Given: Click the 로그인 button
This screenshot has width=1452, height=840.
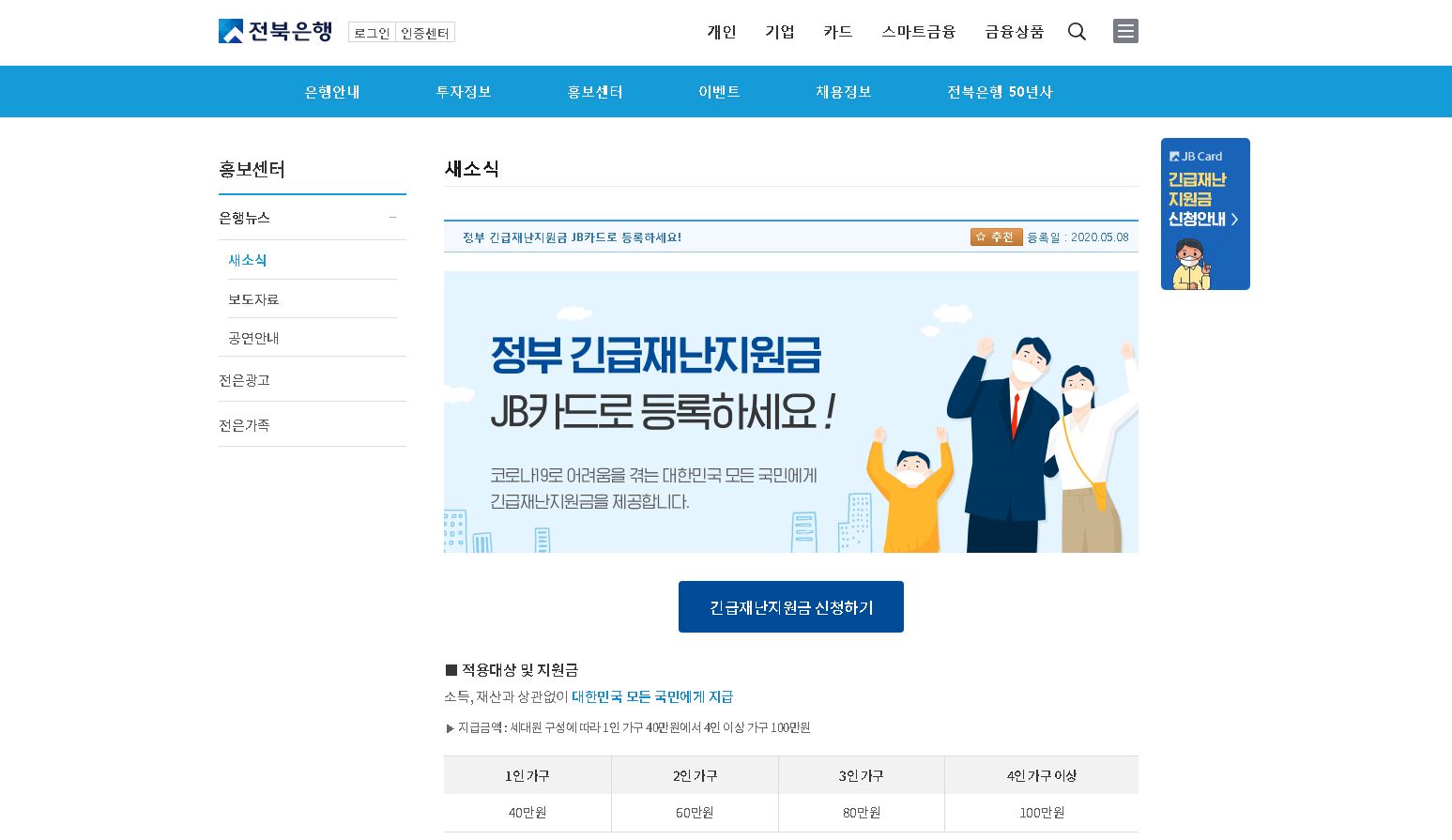Looking at the screenshot, I should point(372,33).
